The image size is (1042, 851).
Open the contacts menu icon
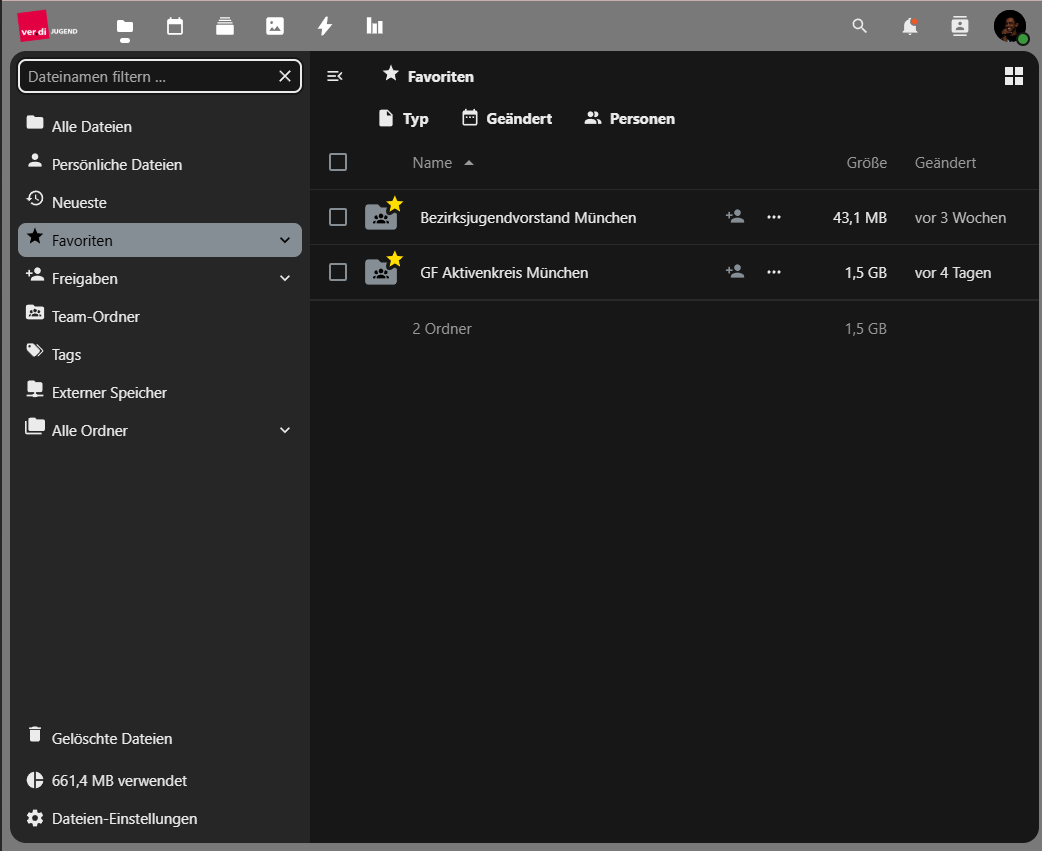tap(960, 27)
